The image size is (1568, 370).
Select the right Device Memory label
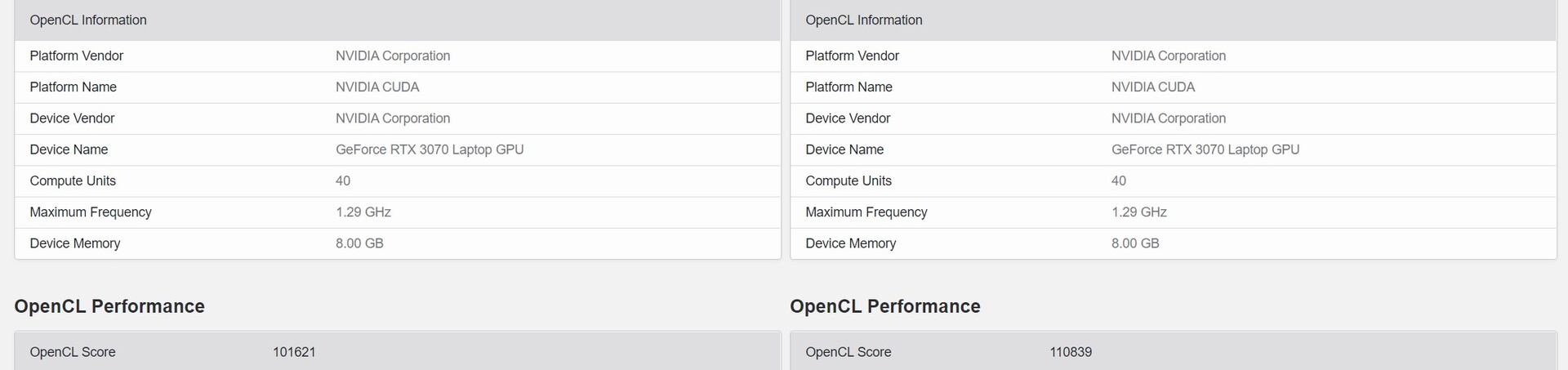click(850, 243)
